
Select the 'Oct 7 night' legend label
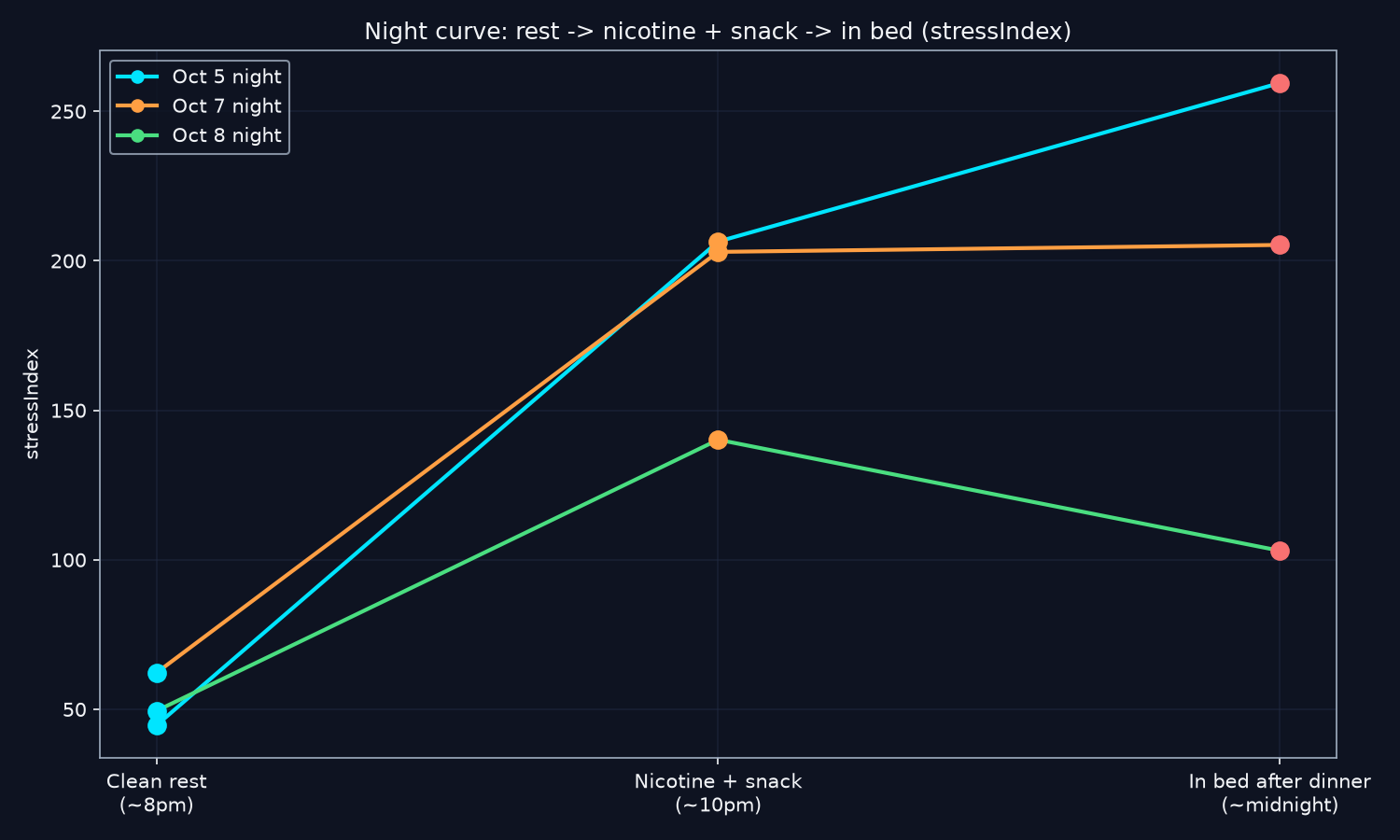[x=227, y=106]
